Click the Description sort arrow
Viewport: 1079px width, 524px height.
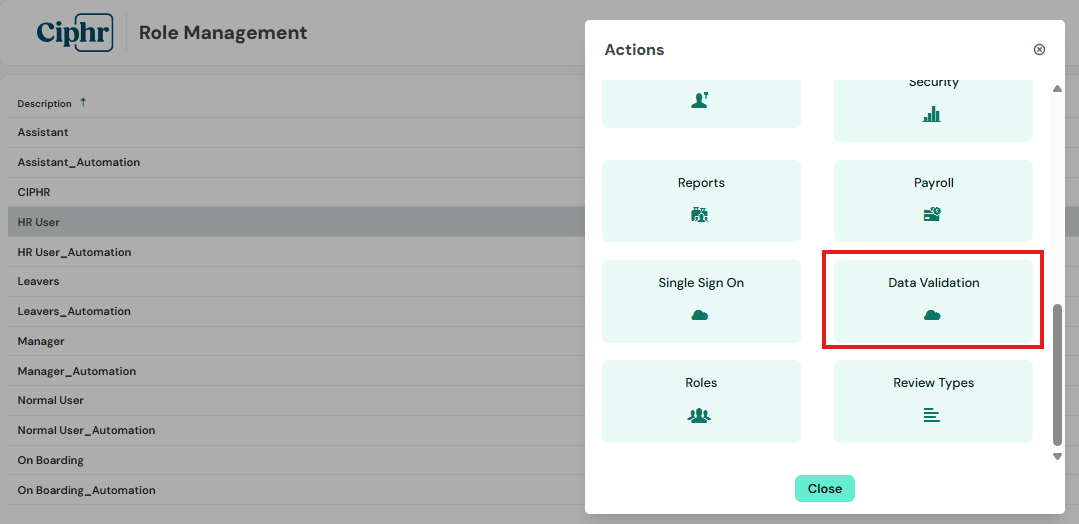83,102
